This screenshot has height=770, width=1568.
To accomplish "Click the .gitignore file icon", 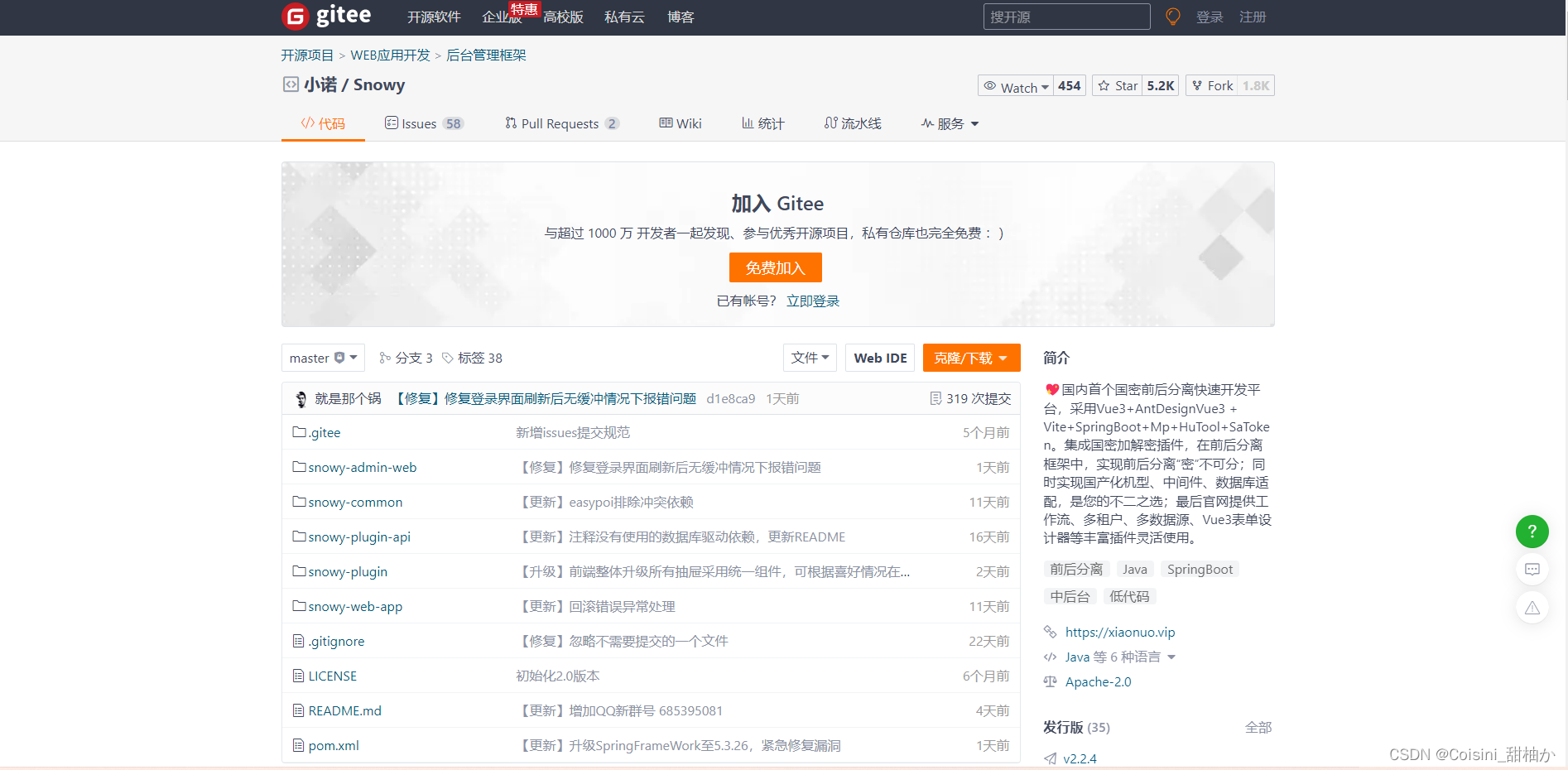I will pyautogui.click(x=299, y=641).
